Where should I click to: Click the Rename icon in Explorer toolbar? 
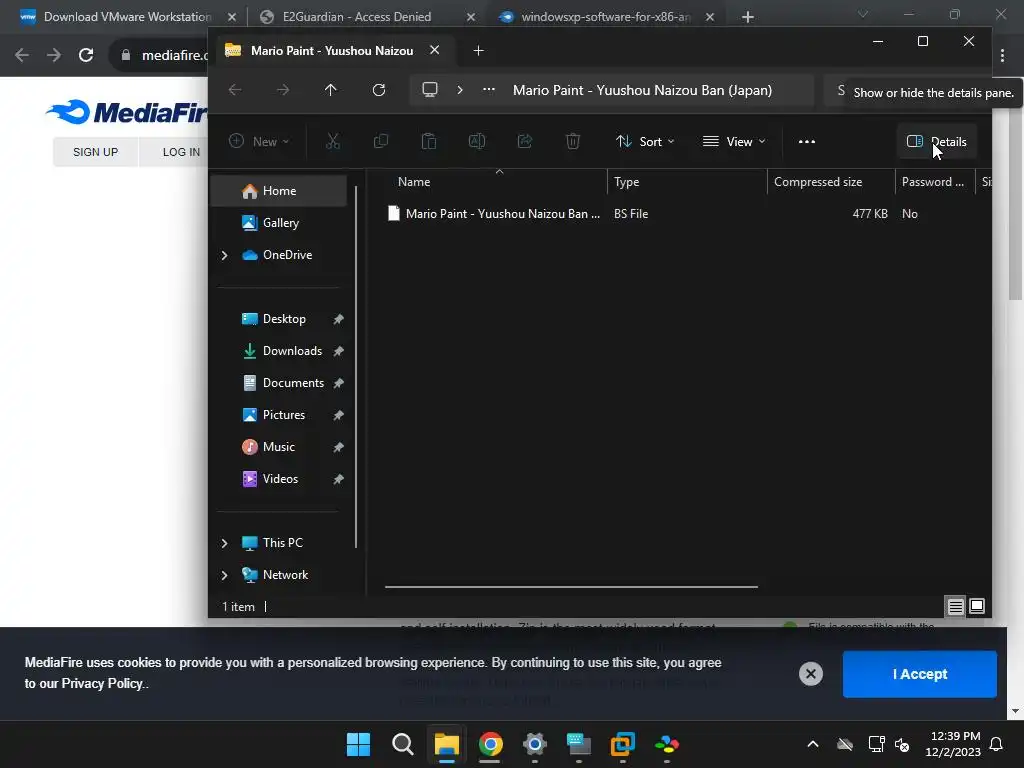[477, 141]
